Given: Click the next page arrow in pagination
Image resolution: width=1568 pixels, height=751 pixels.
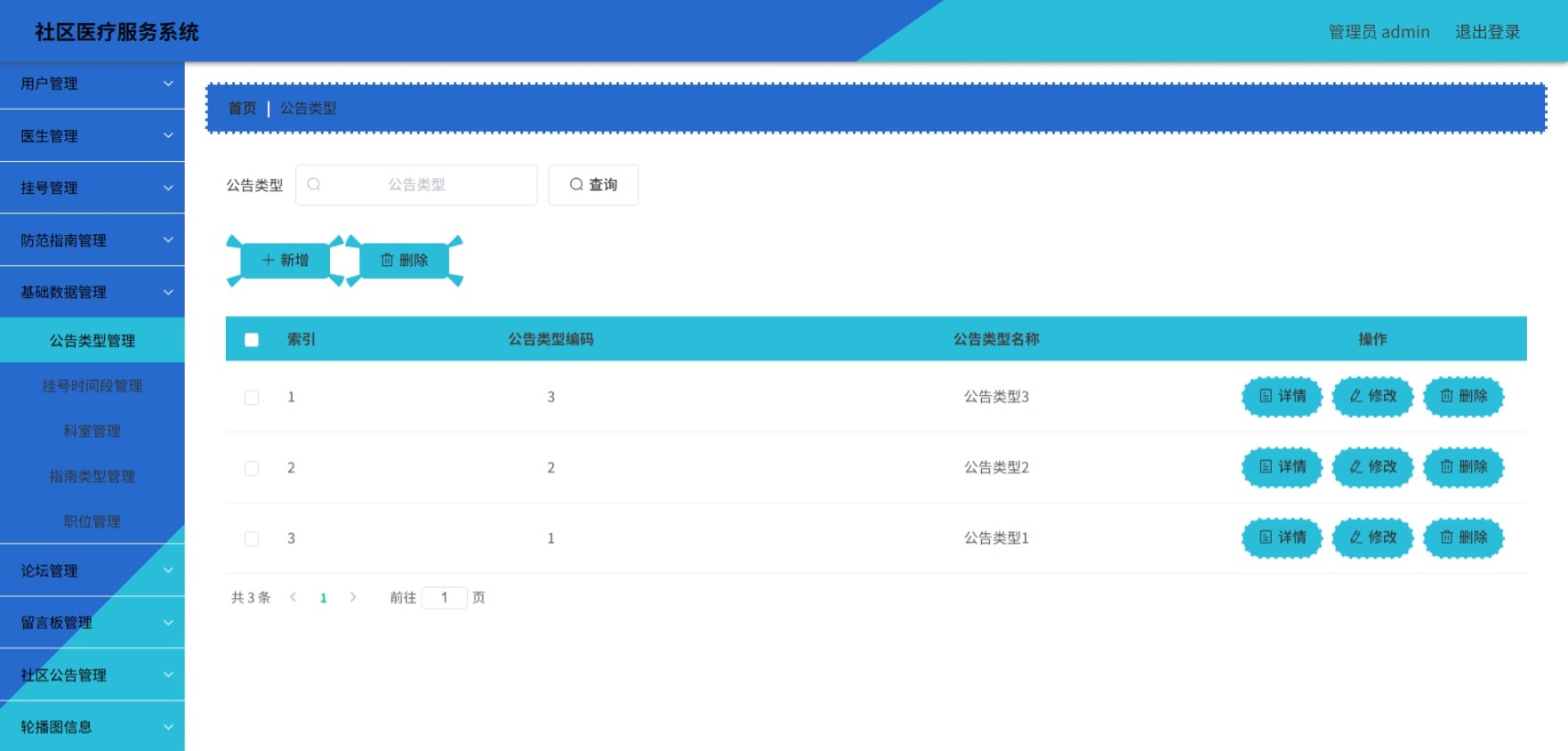Looking at the screenshot, I should coord(353,597).
